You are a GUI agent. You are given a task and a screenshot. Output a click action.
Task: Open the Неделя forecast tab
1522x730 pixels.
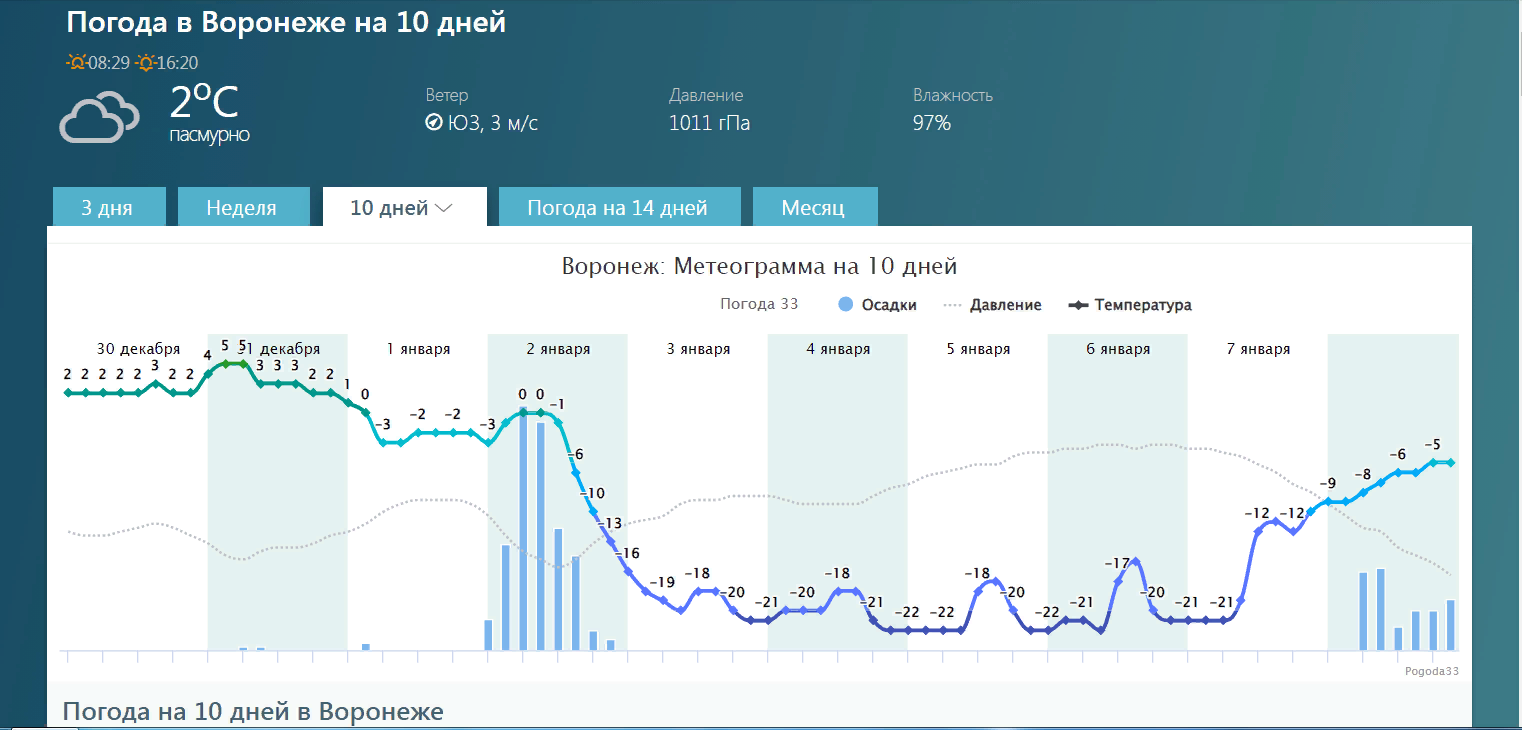pos(241,208)
